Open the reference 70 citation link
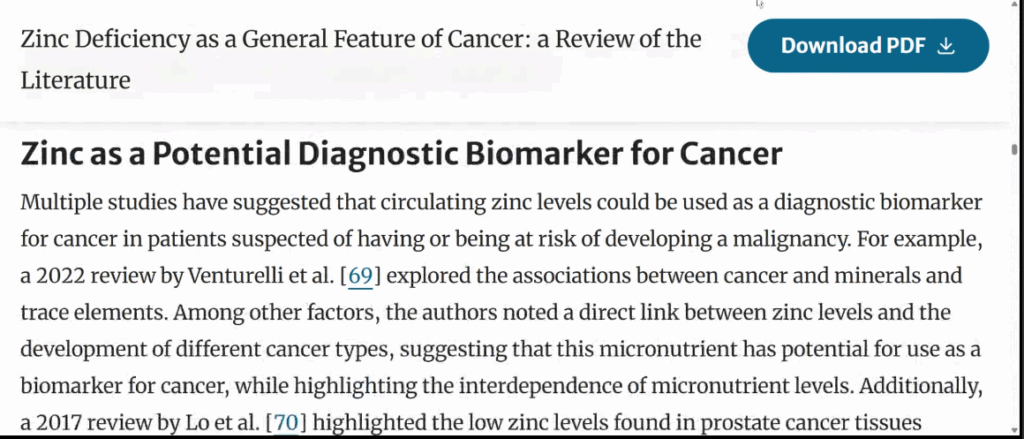The image size is (1024, 439). pyautogui.click(x=286, y=423)
